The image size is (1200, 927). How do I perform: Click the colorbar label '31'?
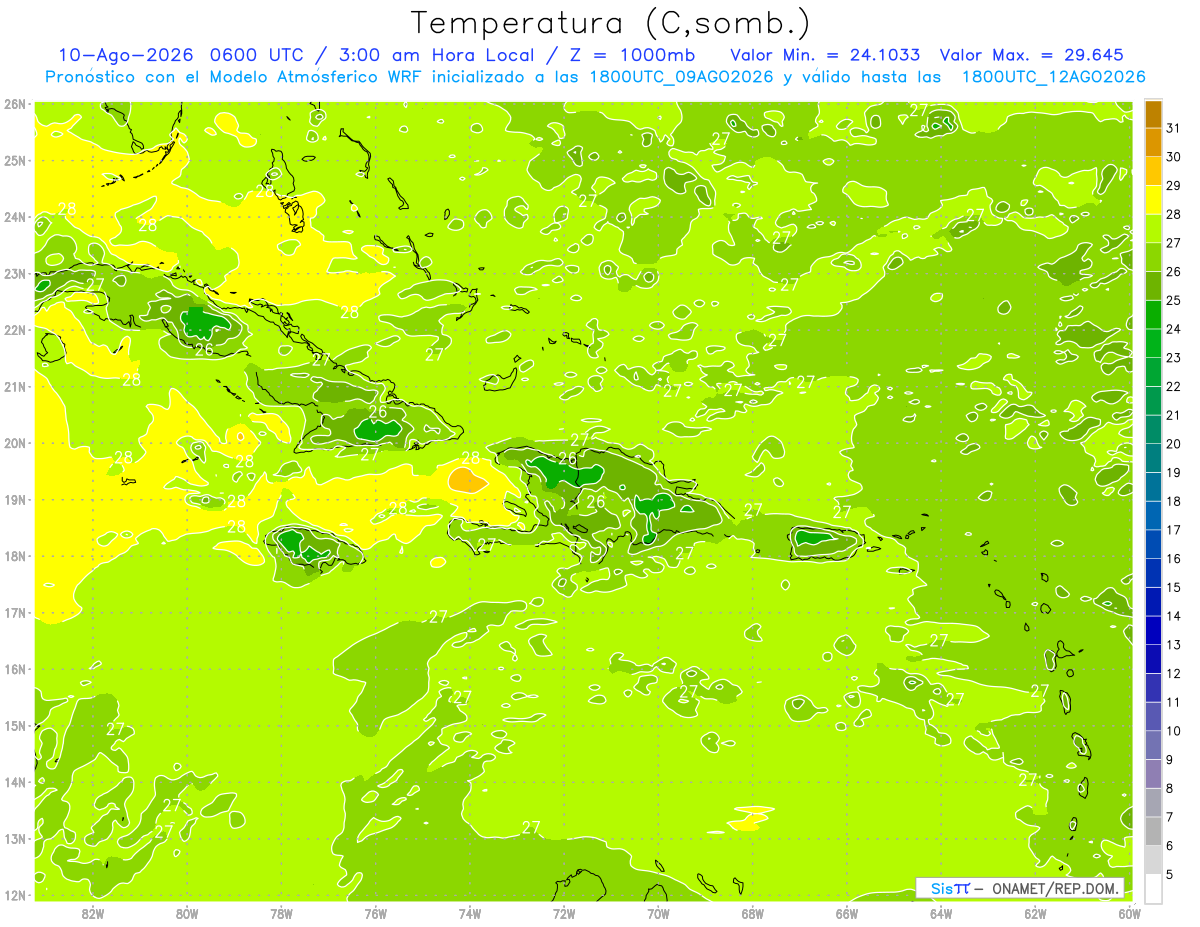click(1174, 128)
